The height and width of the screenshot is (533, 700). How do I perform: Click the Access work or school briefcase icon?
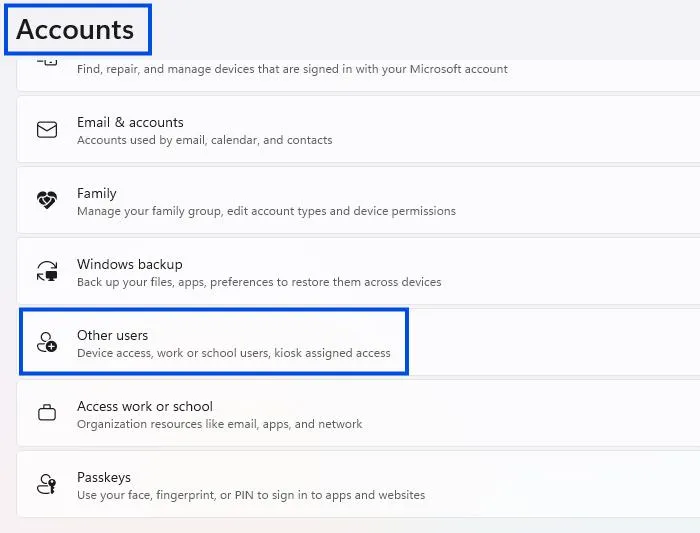click(x=47, y=412)
